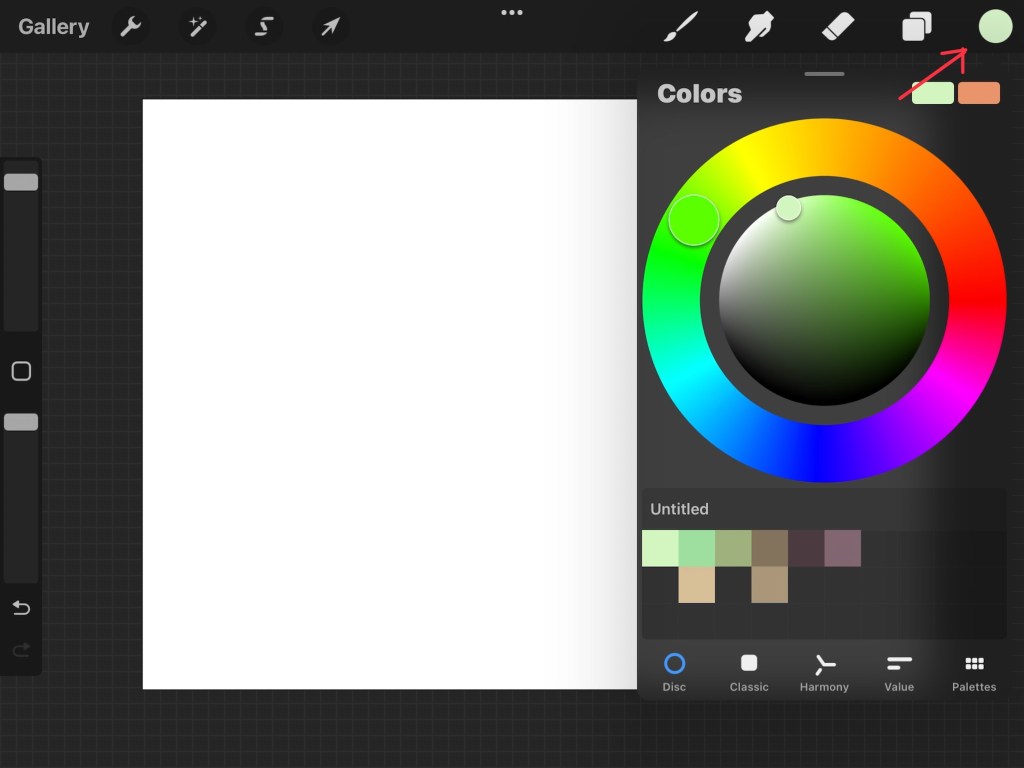
Task: Select the Paint brush tool
Action: tap(680, 27)
